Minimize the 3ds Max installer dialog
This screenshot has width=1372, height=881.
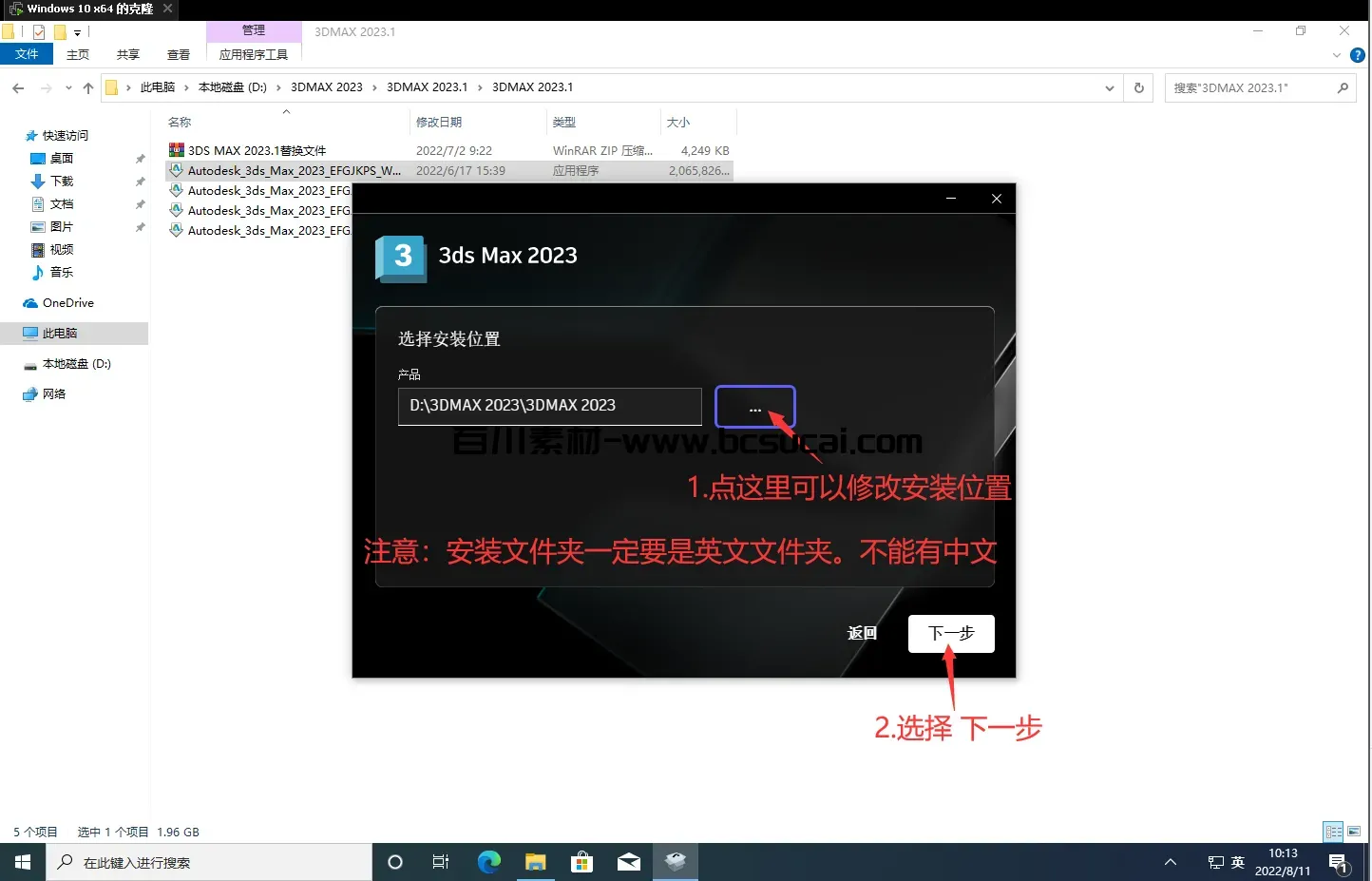[x=950, y=199]
